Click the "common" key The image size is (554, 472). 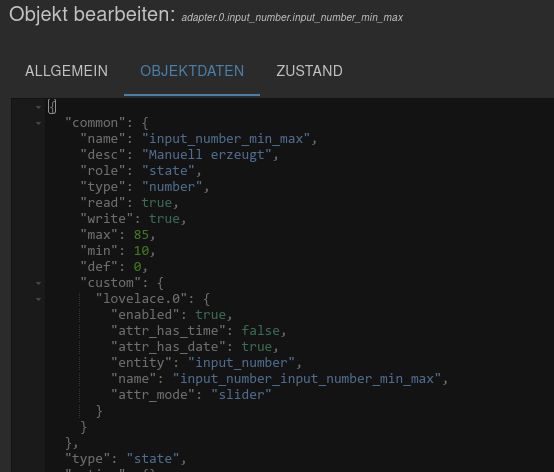click(x=95, y=123)
